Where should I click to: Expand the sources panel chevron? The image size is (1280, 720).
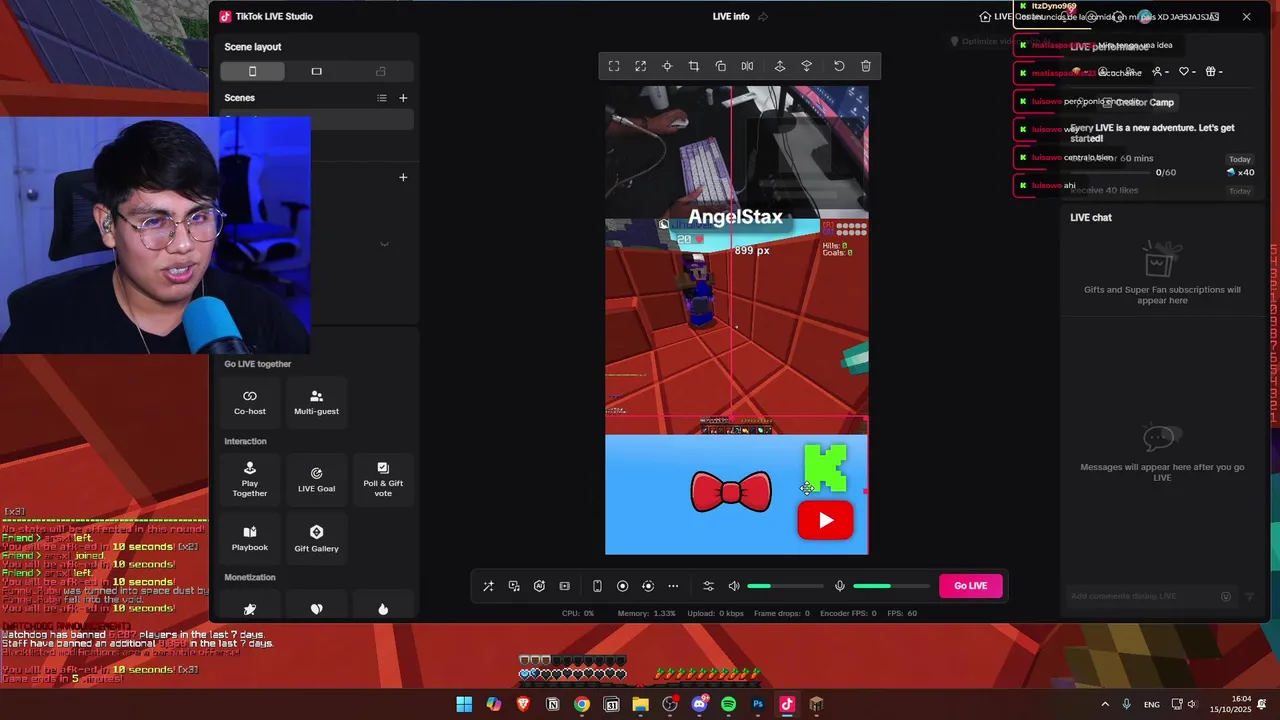point(384,244)
